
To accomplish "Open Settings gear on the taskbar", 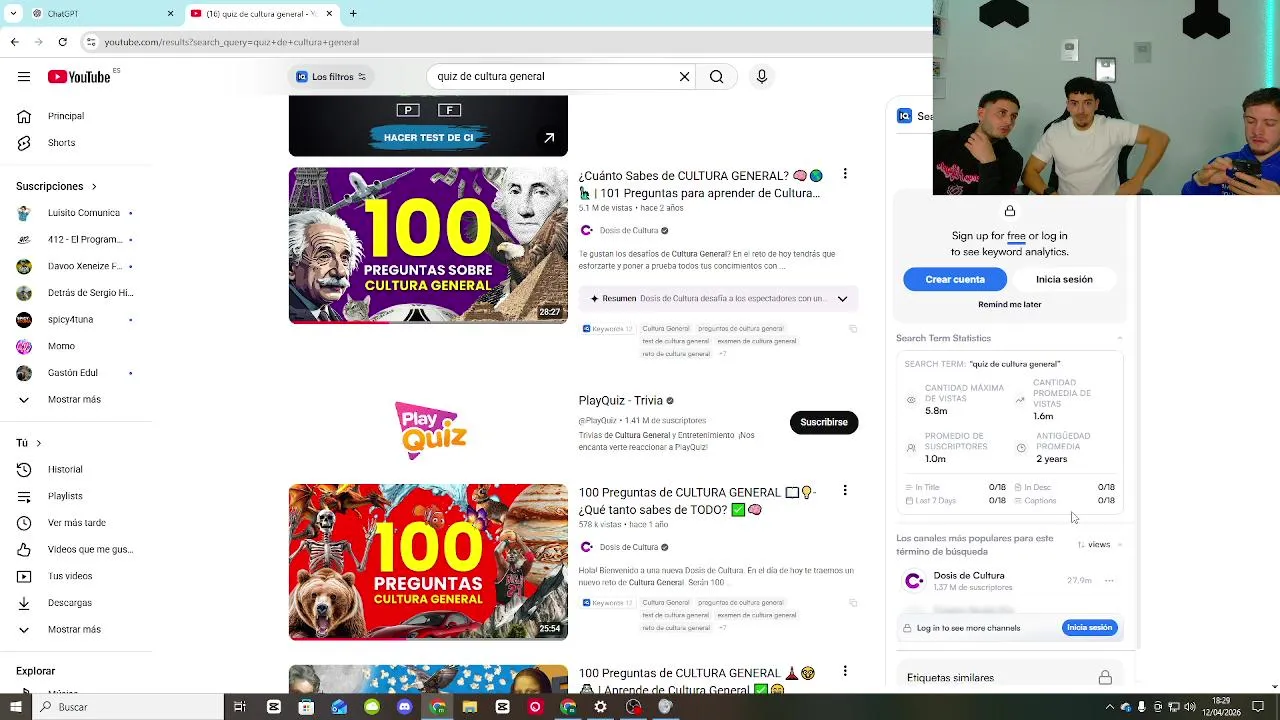I will 600,707.
